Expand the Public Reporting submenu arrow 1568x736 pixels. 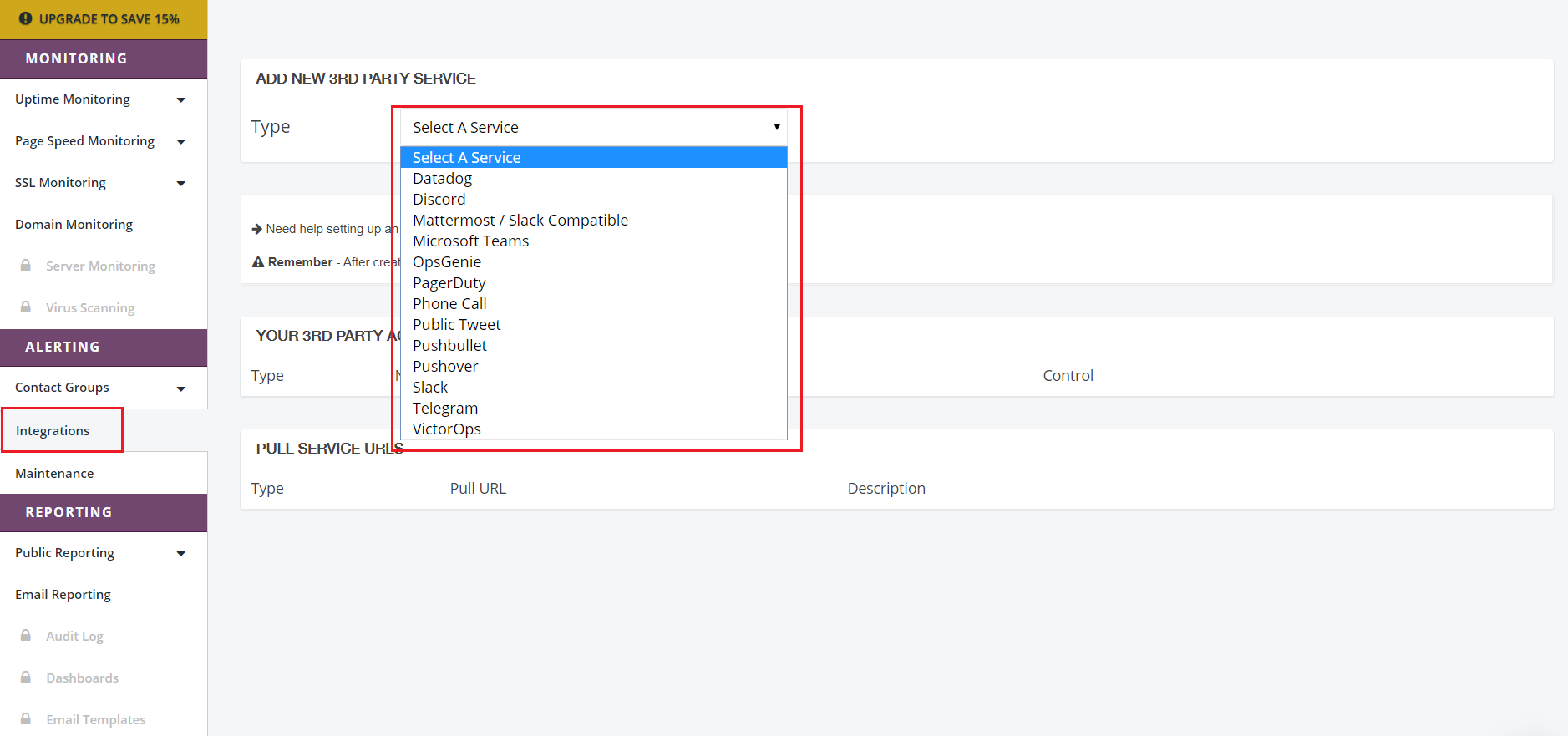pyautogui.click(x=181, y=554)
